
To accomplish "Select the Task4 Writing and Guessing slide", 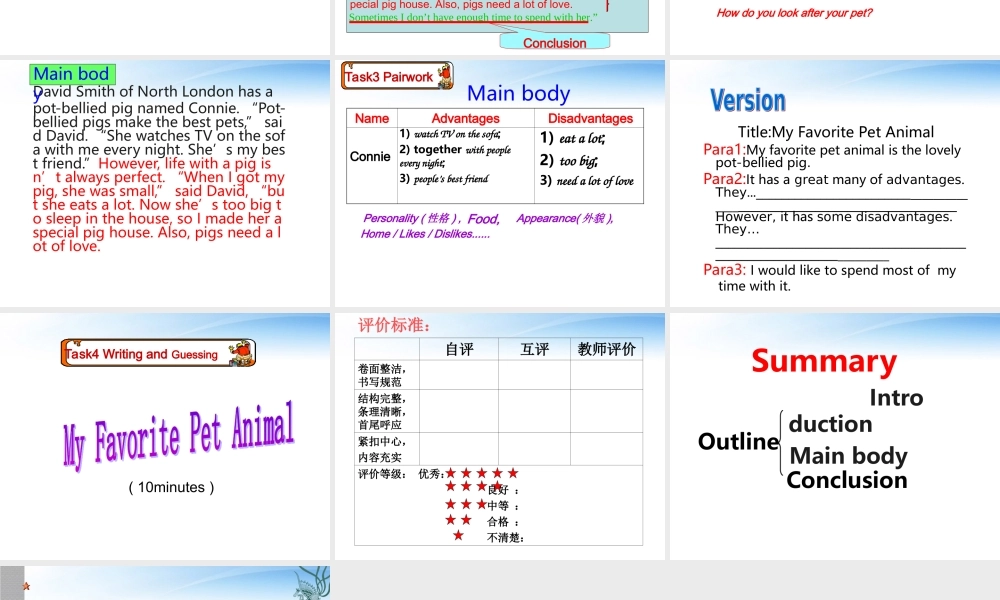I will click(x=165, y=436).
